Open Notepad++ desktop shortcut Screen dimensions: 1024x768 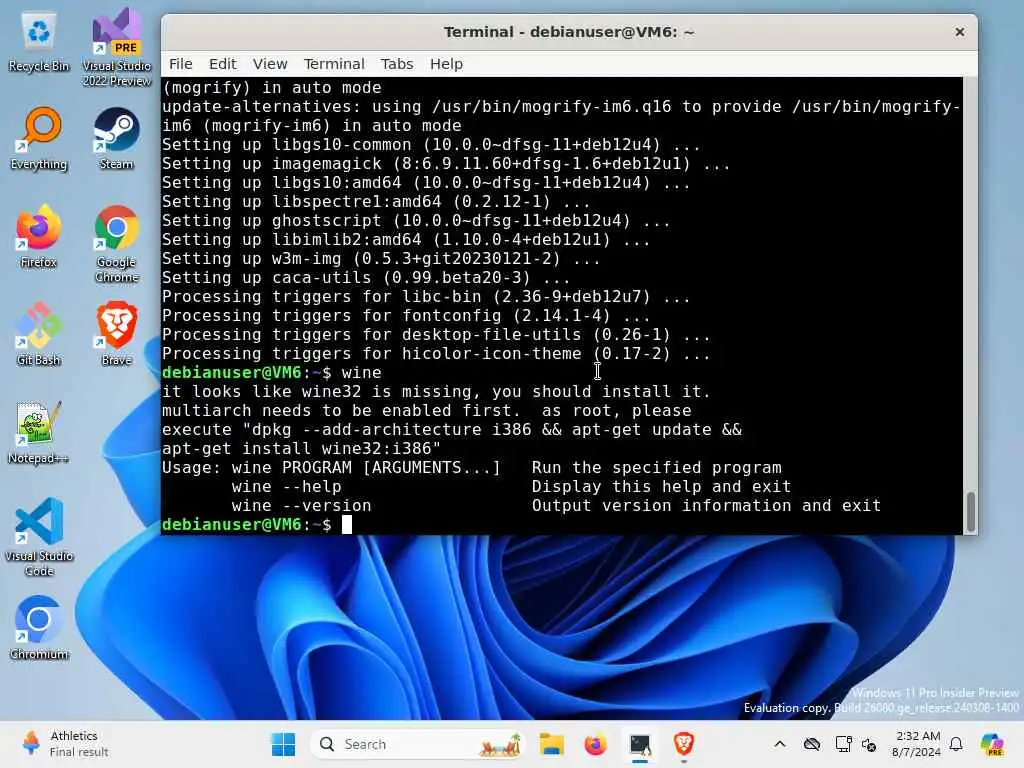(39, 432)
